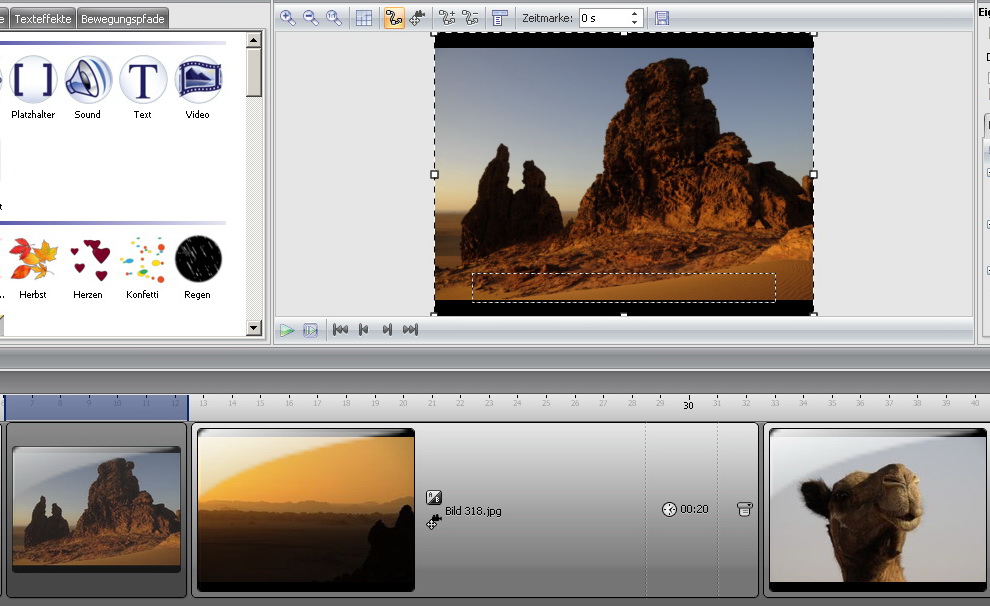This screenshot has width=990, height=606.
Task: Switch to the Texteffekte tab
Action: tap(43, 19)
